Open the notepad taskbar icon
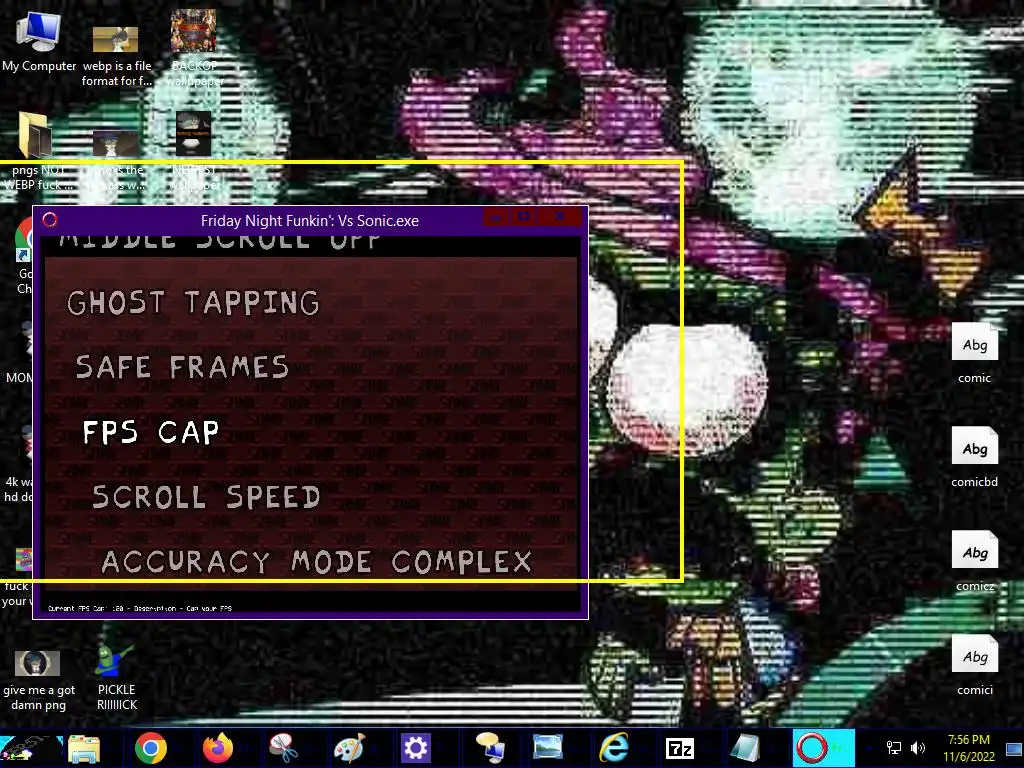 click(x=745, y=748)
